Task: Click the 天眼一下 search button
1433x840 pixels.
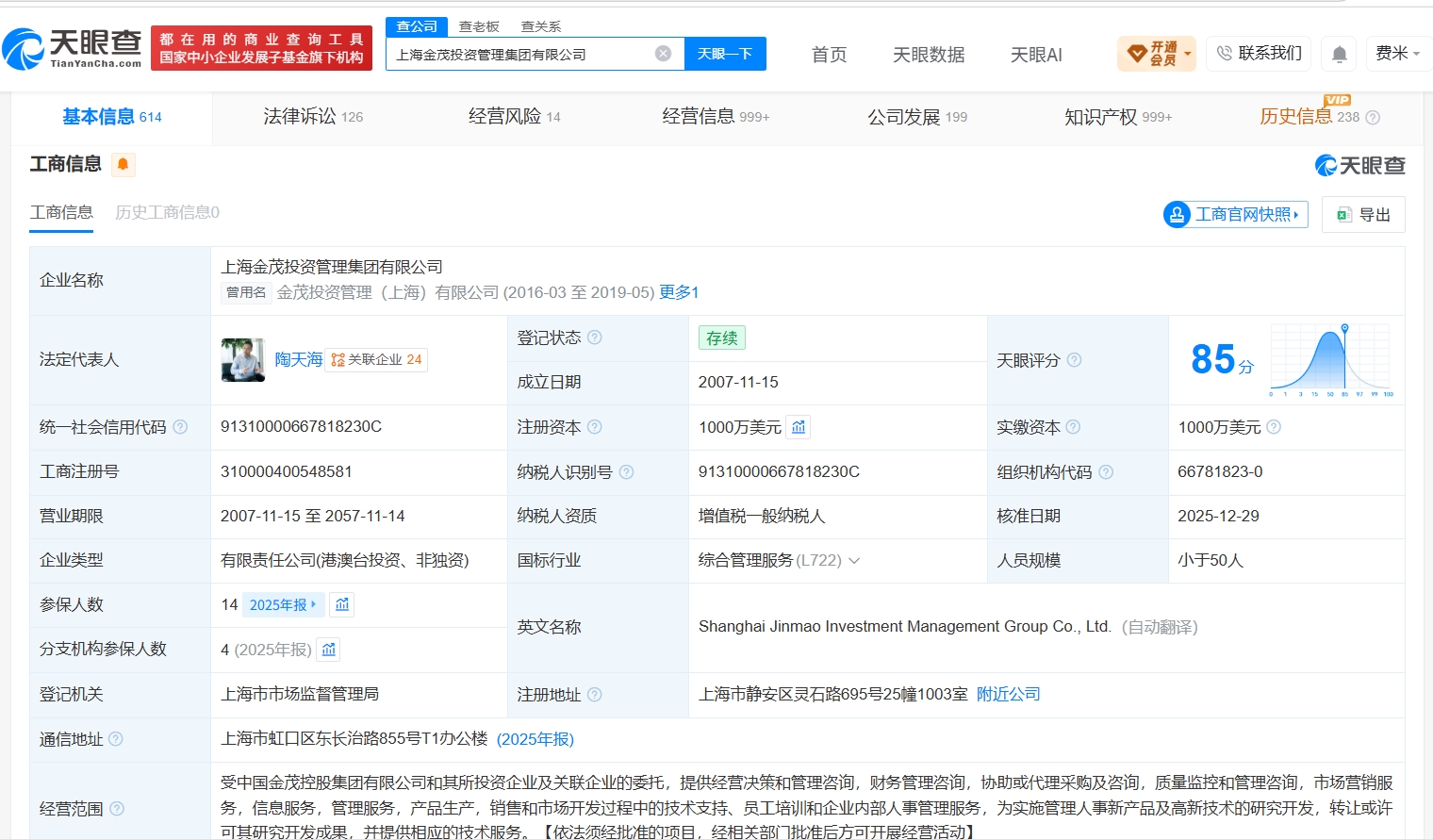Action: [725, 54]
